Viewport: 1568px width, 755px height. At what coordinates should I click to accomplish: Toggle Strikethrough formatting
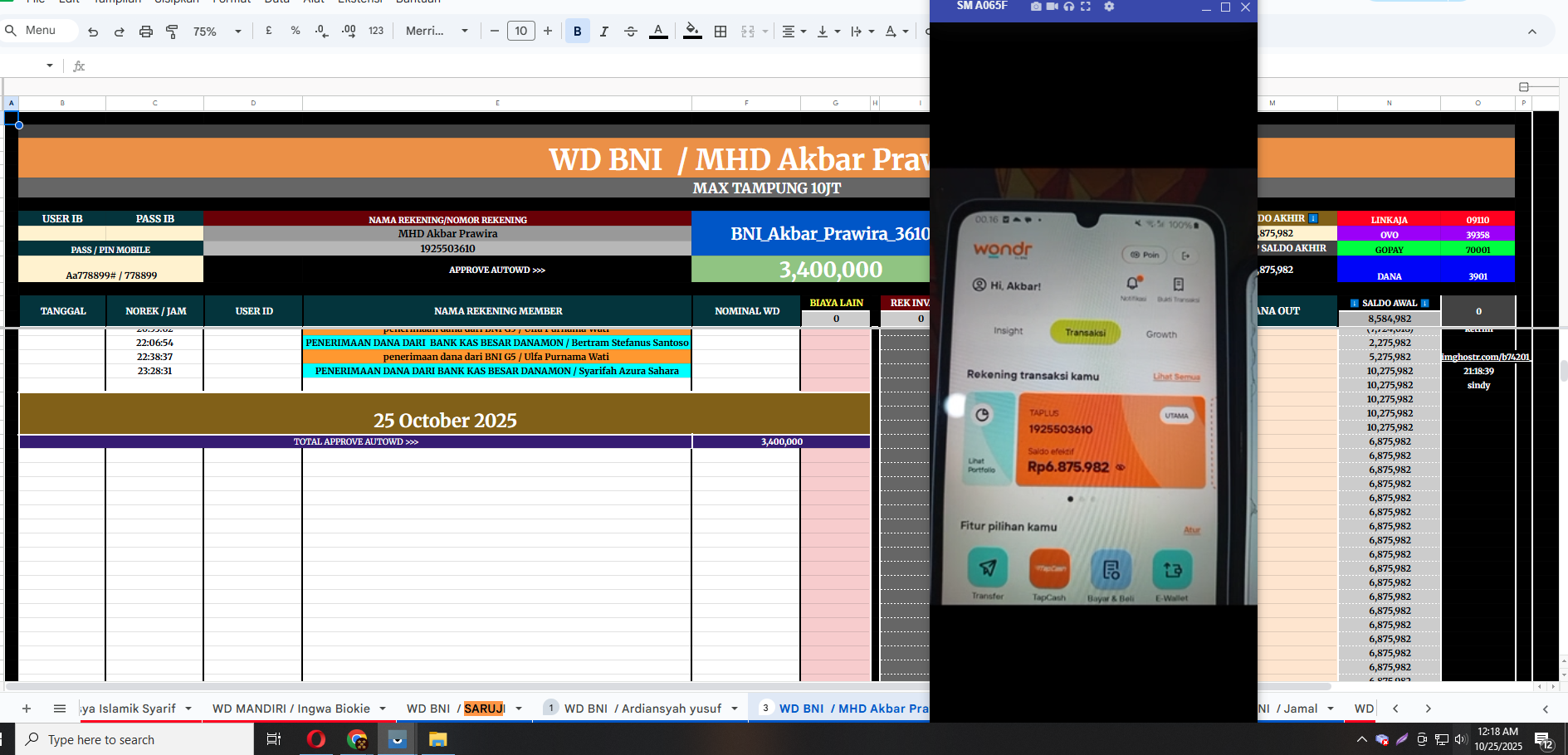click(631, 31)
